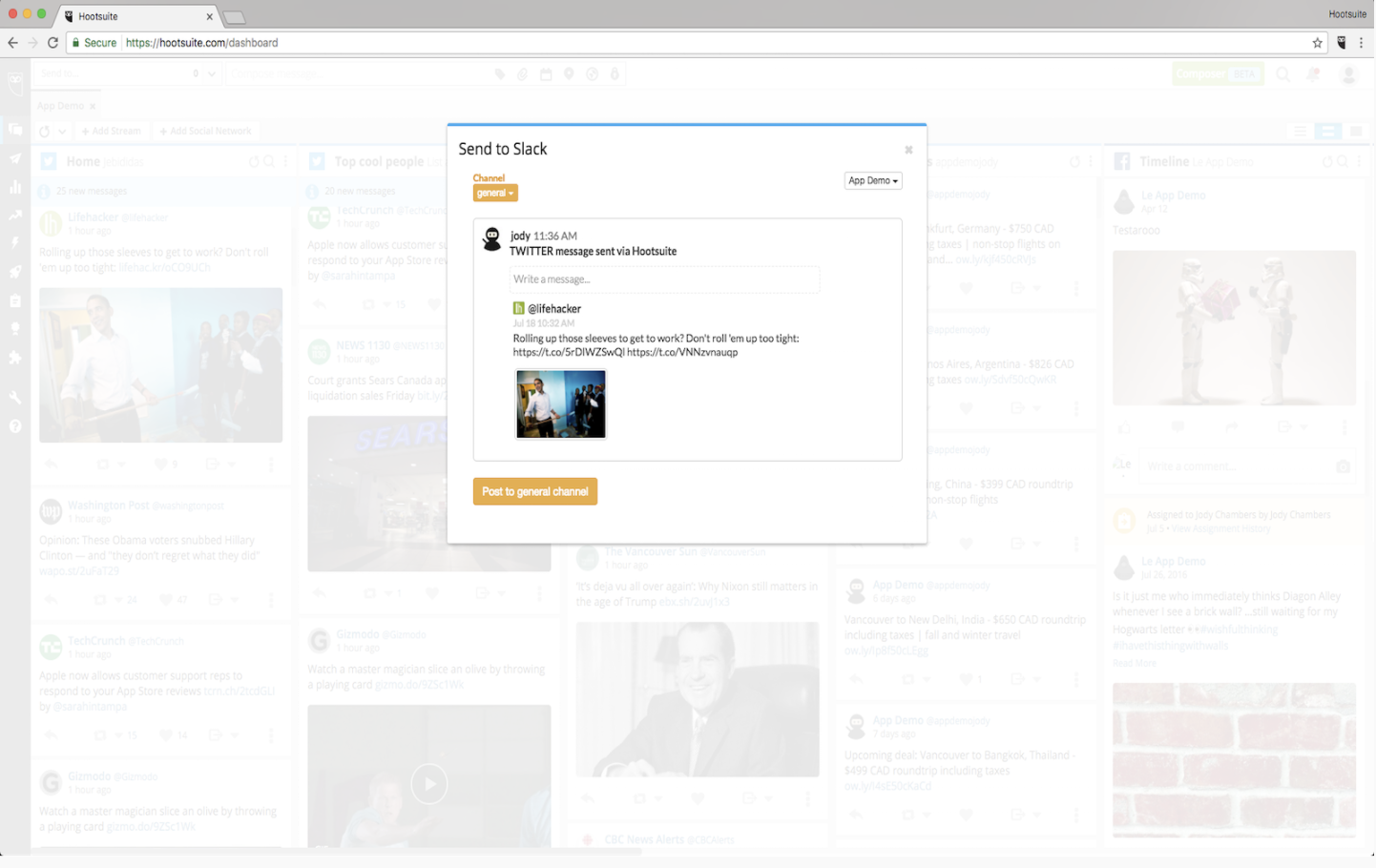Click Post to general channel button

coord(535,491)
